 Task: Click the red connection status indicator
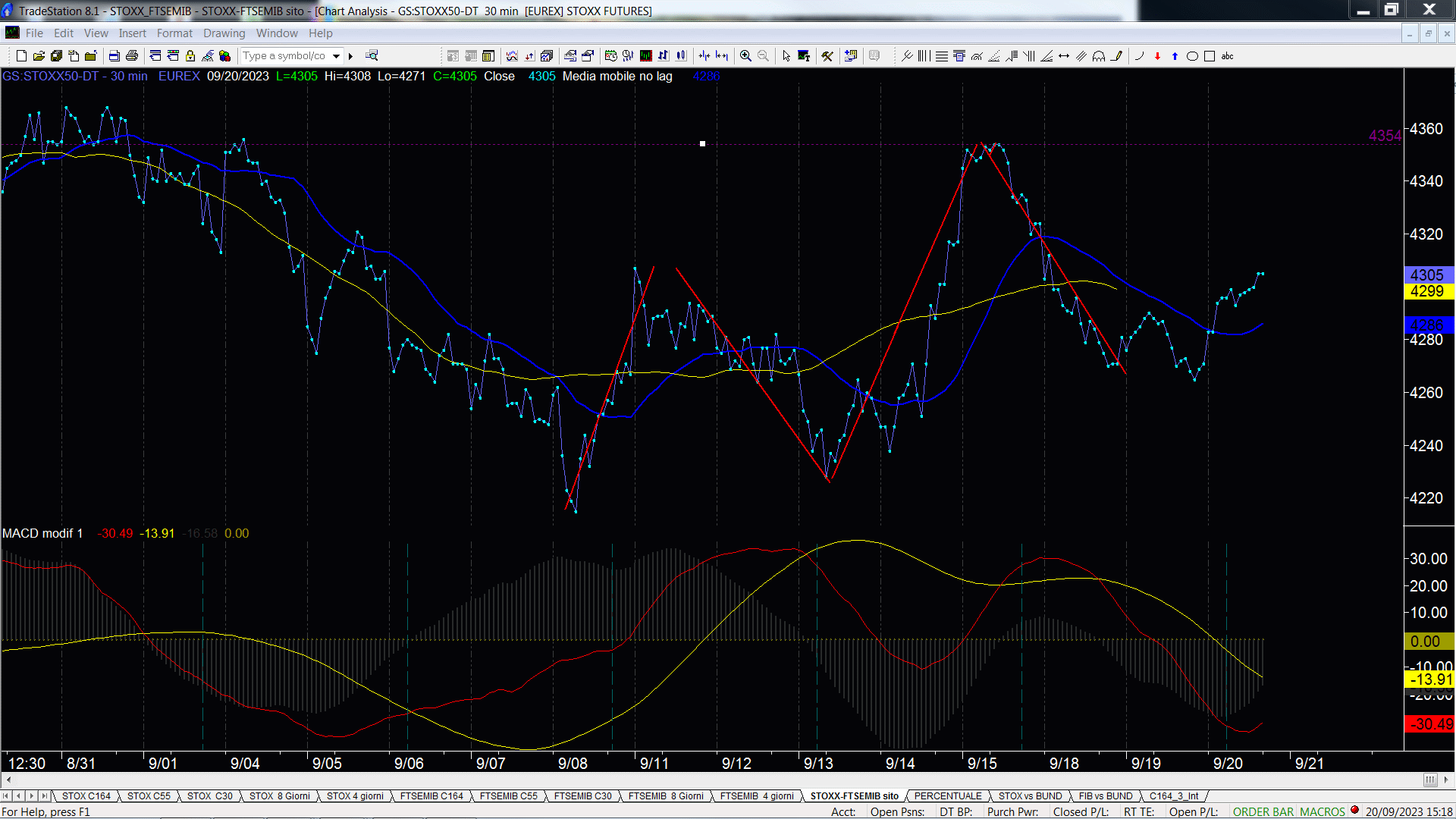(x=1355, y=811)
